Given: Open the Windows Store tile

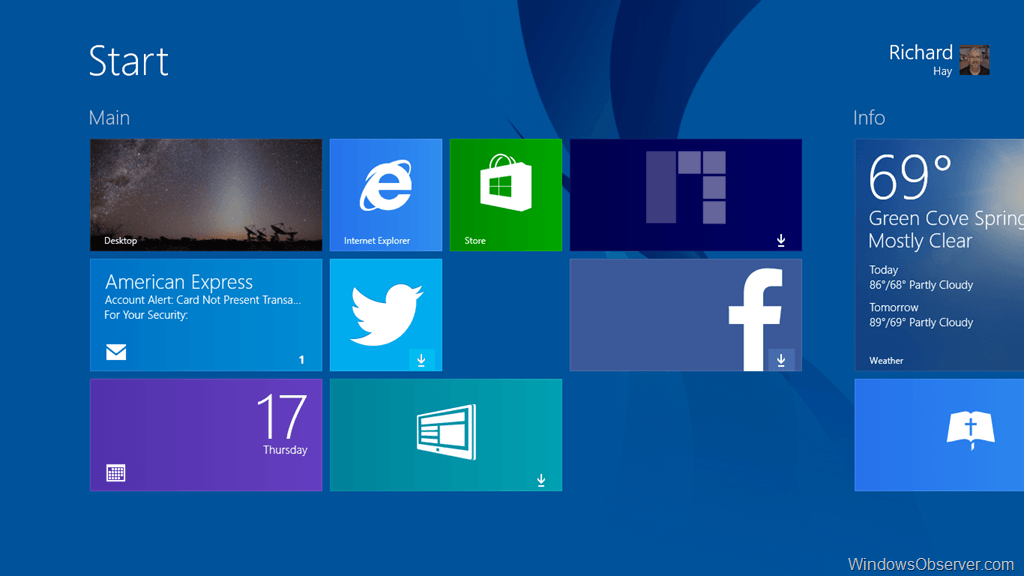Looking at the screenshot, I should [x=505, y=195].
